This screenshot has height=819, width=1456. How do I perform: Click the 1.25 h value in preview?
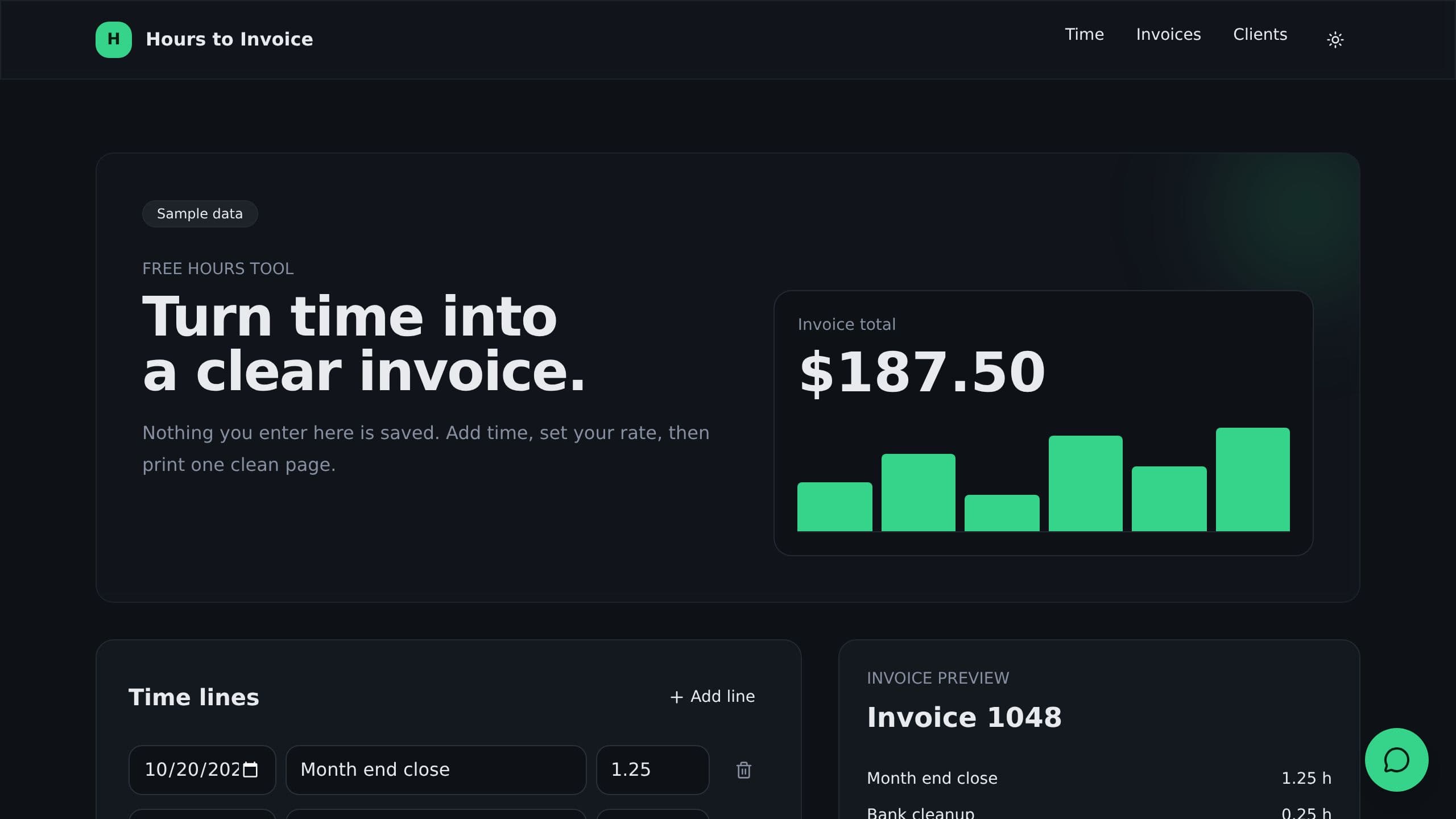[x=1306, y=778]
